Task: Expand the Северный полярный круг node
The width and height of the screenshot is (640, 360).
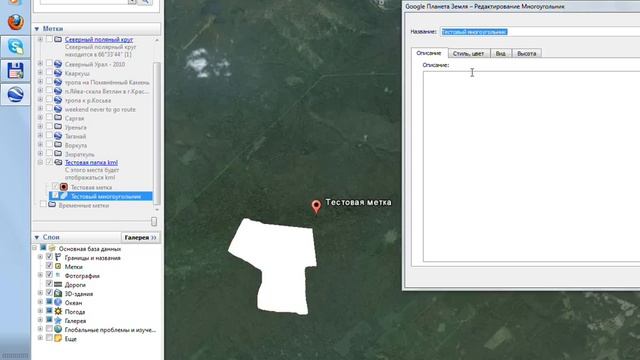Action: pyautogui.click(x=40, y=40)
